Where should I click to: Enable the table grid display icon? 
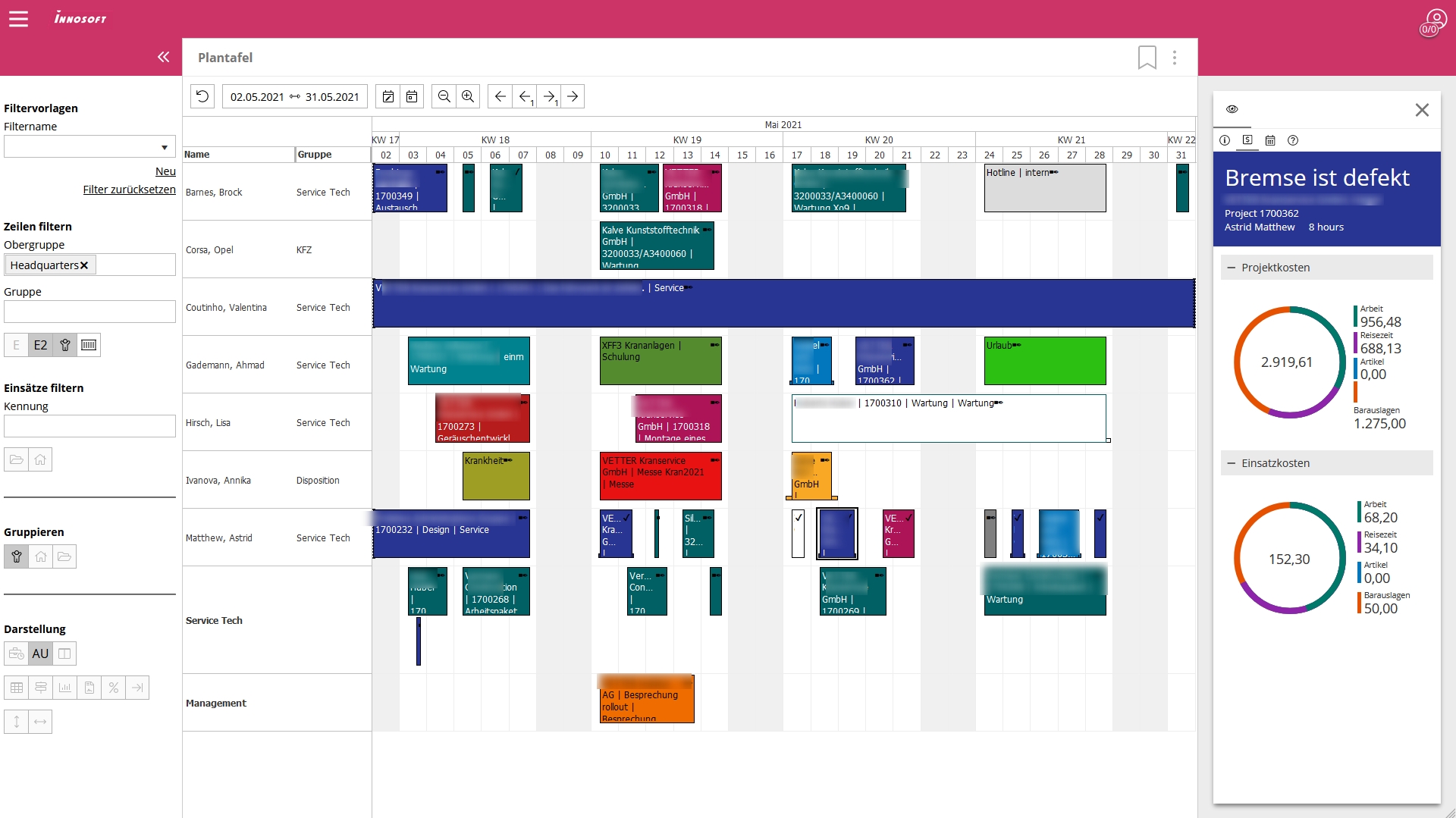[x=16, y=688]
